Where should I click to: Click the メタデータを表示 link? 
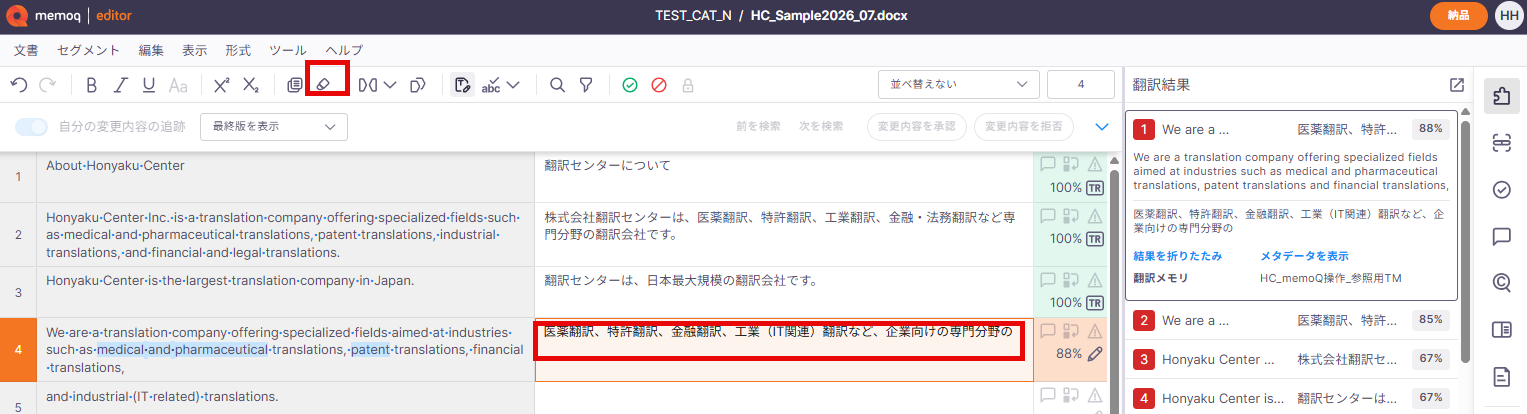[x=1304, y=256]
